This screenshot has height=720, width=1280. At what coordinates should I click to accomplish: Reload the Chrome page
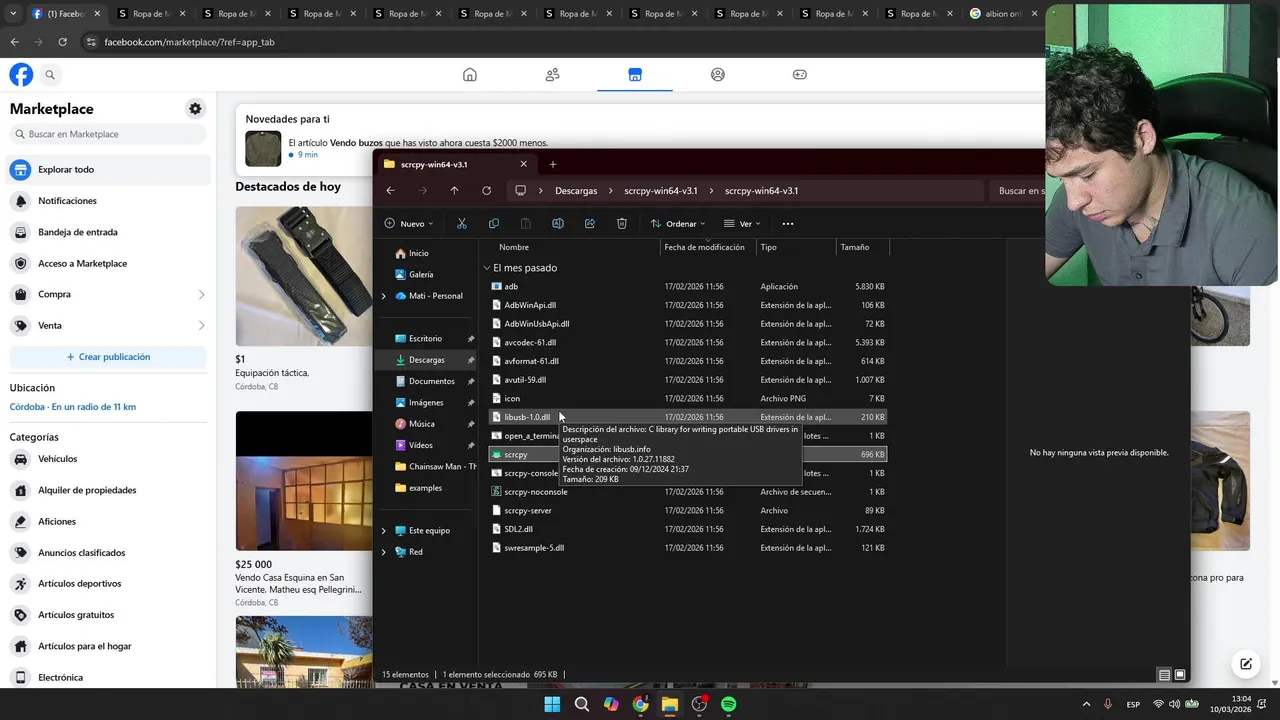point(62,42)
